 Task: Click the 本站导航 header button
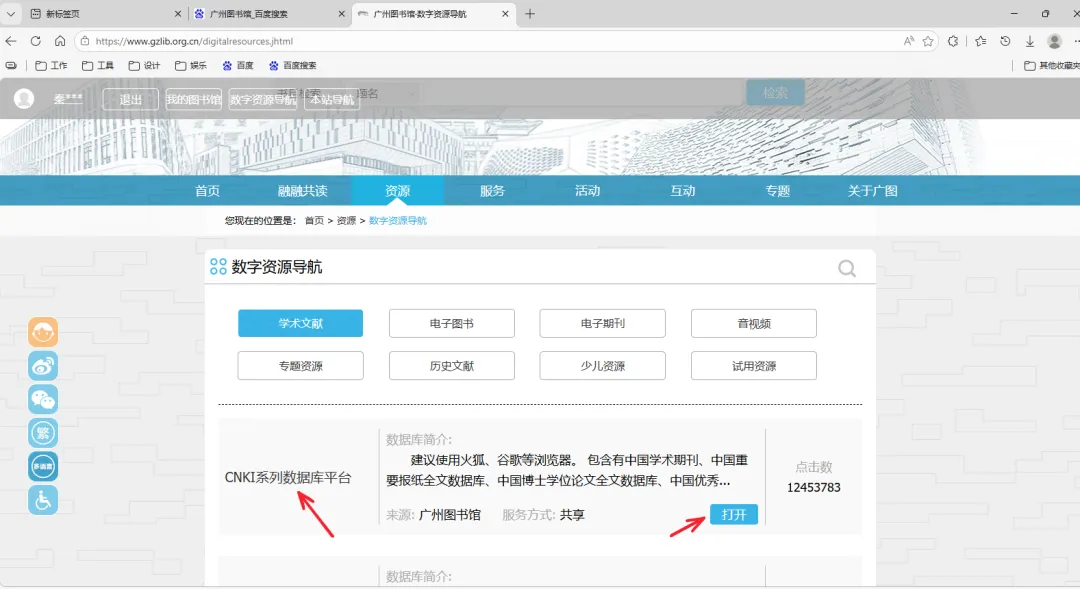tap(332, 99)
